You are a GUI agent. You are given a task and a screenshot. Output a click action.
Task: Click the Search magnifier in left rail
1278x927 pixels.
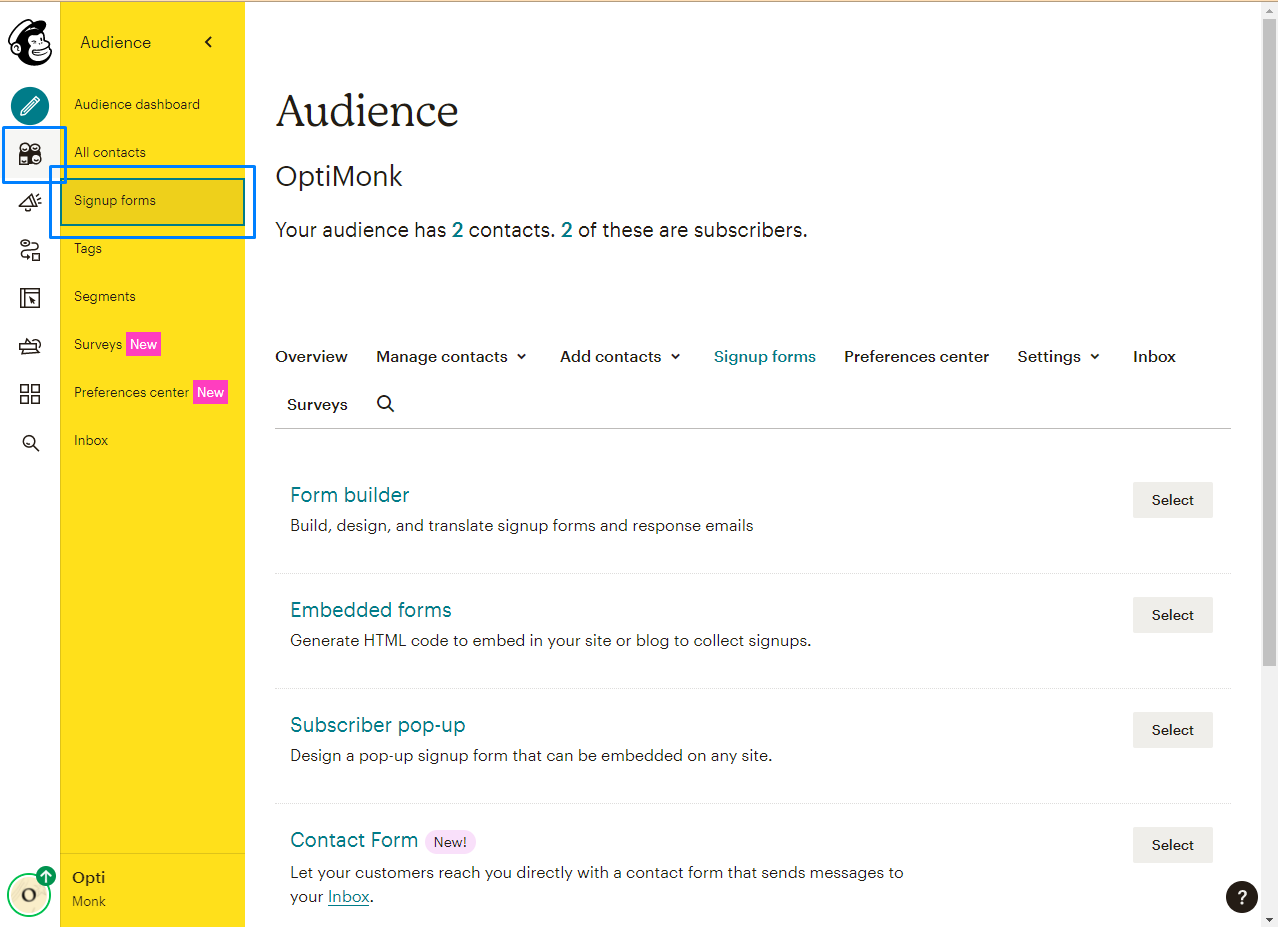(x=31, y=443)
